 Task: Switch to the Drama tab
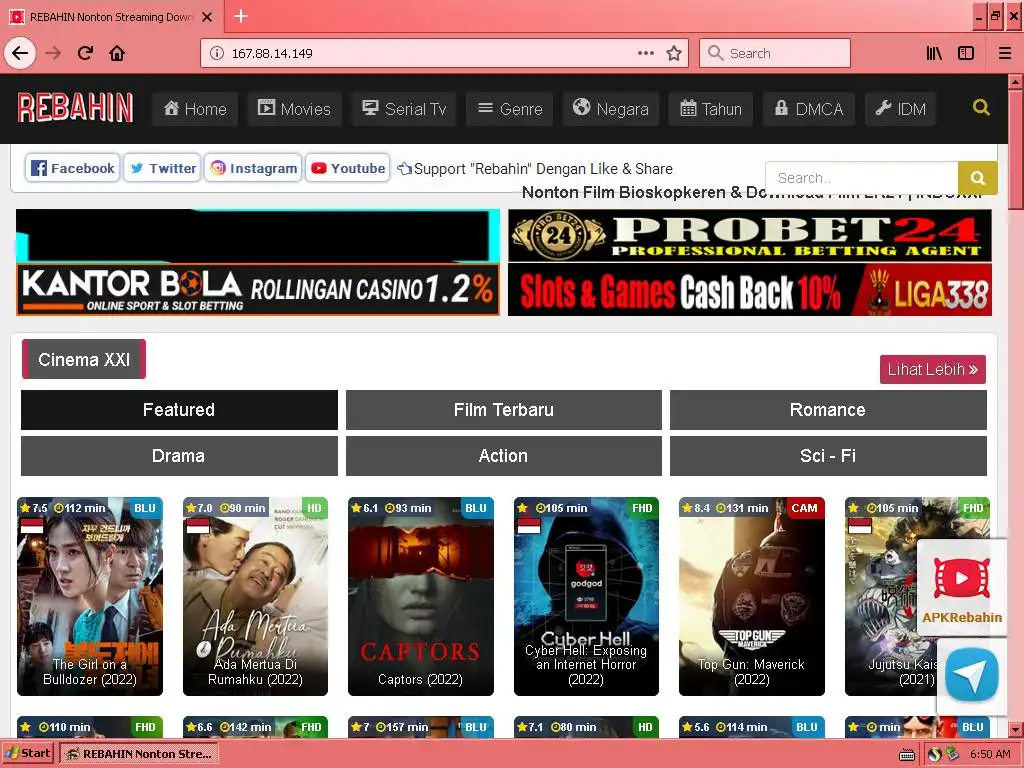179,456
